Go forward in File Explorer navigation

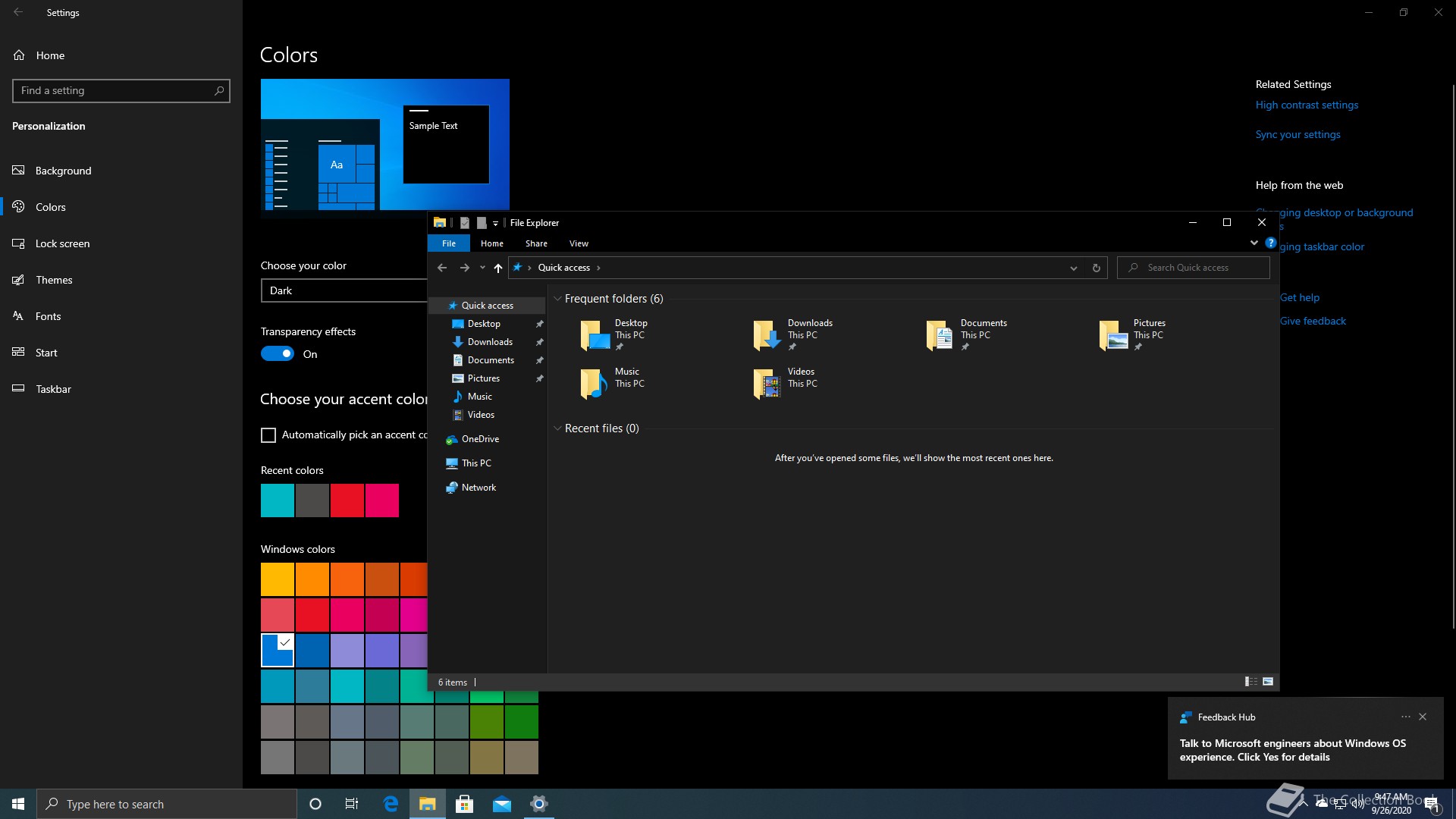click(x=464, y=268)
